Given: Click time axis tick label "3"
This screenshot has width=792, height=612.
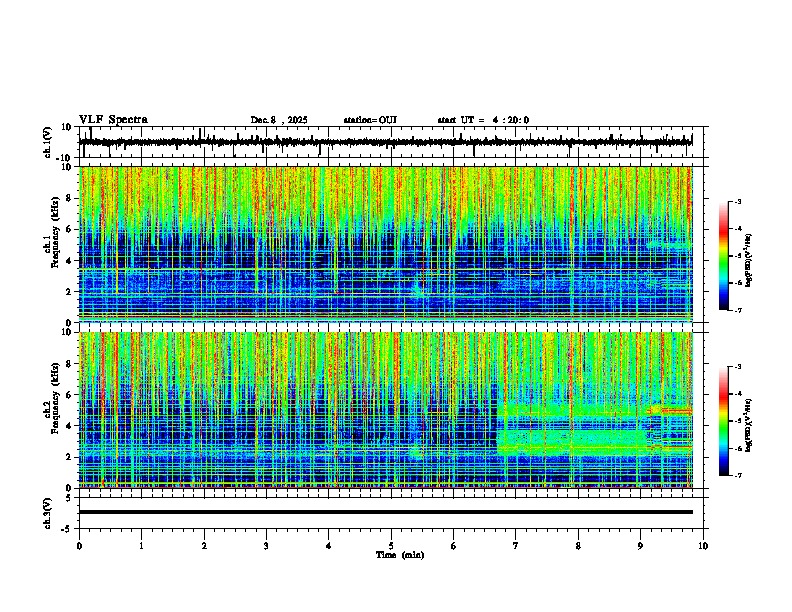Looking at the screenshot, I should (266, 546).
